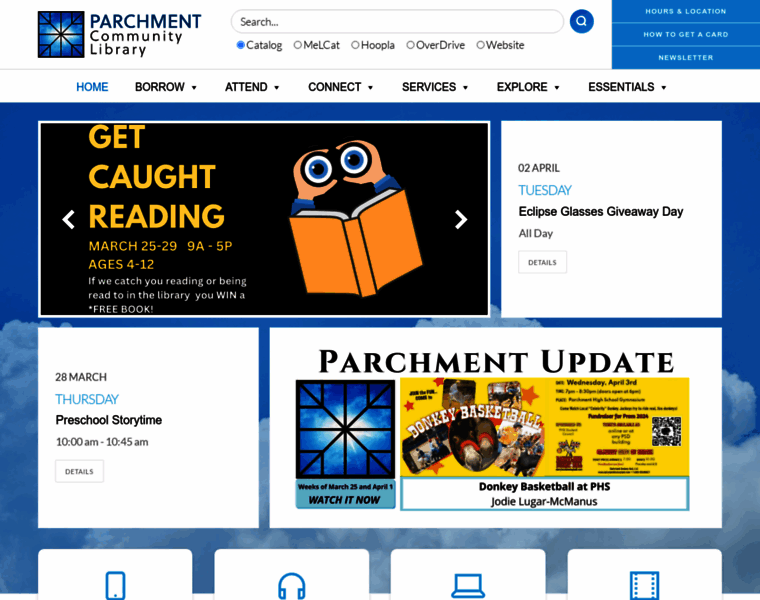View details for Eclipse Glasses Giveaway Day

click(542, 262)
